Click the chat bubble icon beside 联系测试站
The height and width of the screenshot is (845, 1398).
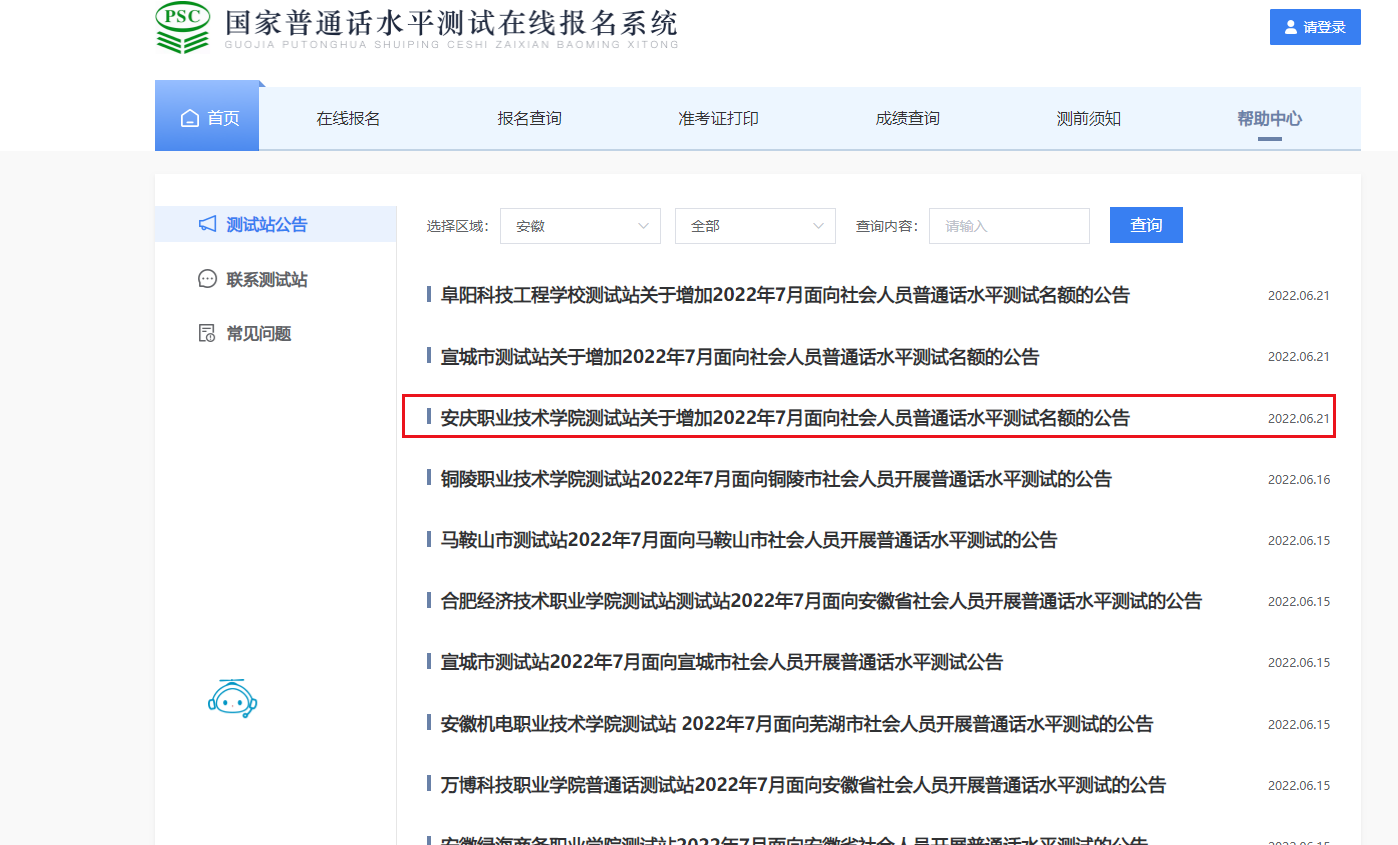pyautogui.click(x=207, y=279)
